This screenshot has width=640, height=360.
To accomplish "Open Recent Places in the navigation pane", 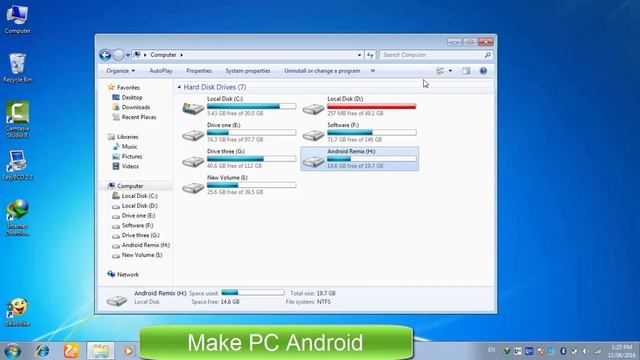I will click(139, 117).
